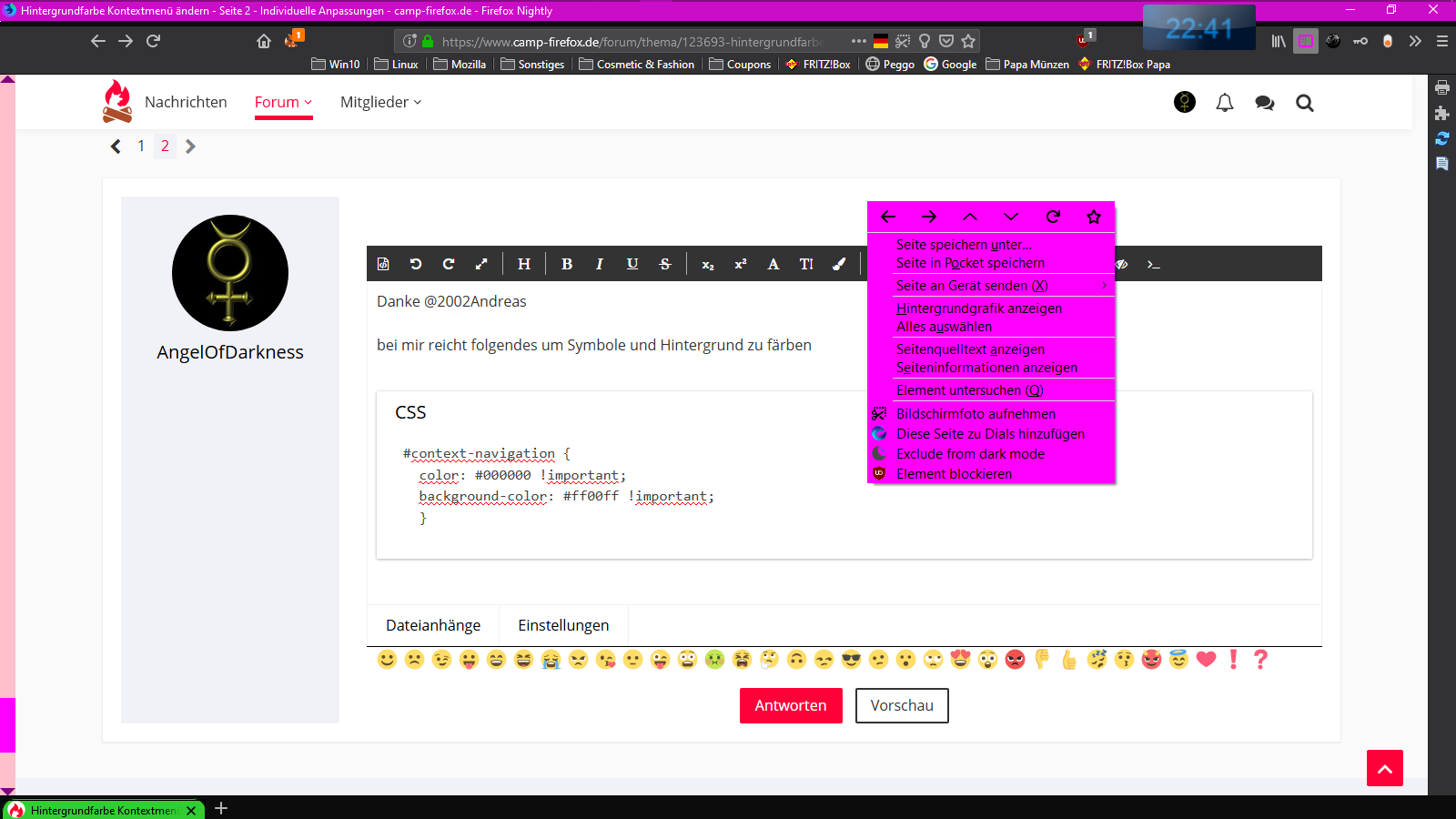Expand the Forum navigation dropdown
The height and width of the screenshot is (819, 1456).
pos(283,102)
